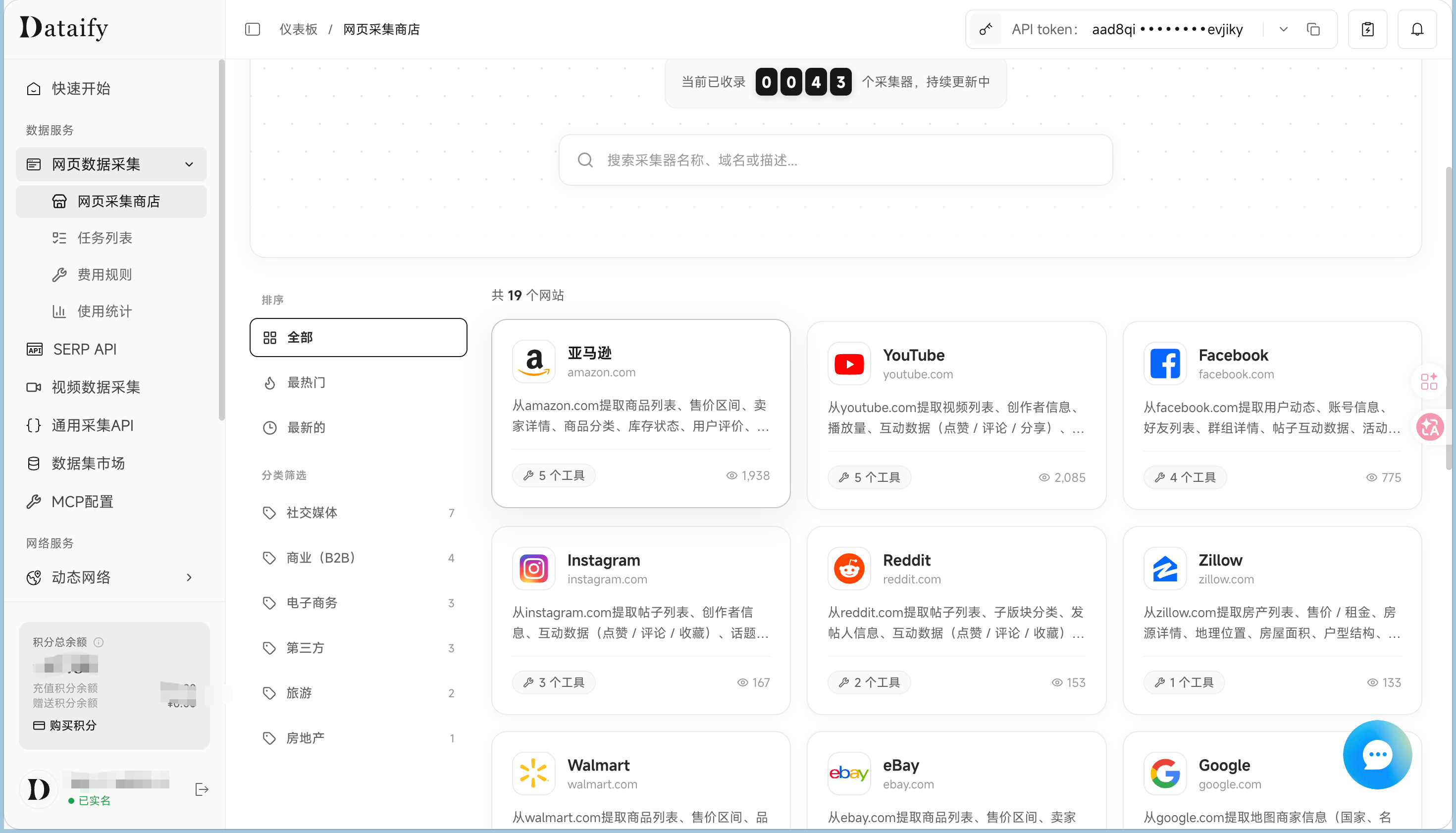The width and height of the screenshot is (1456, 833).
Task: Expand the 动态网络 submenu
Action: (x=189, y=578)
